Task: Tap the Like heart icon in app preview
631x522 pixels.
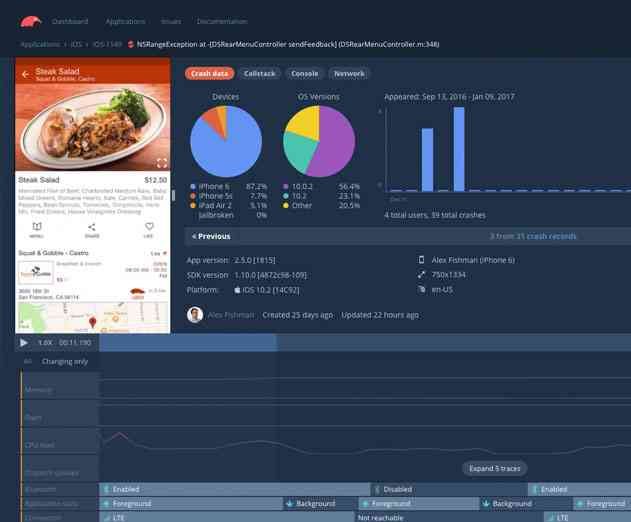Action: (x=148, y=229)
